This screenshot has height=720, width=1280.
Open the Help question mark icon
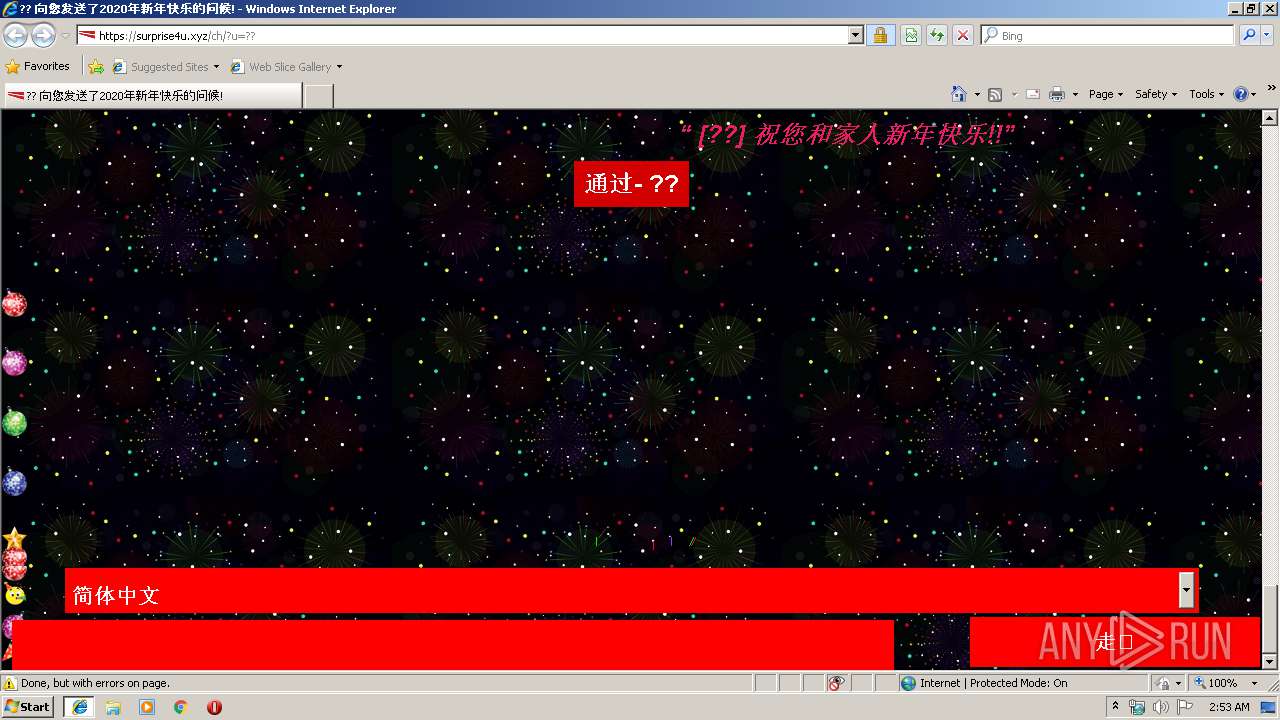click(1241, 94)
